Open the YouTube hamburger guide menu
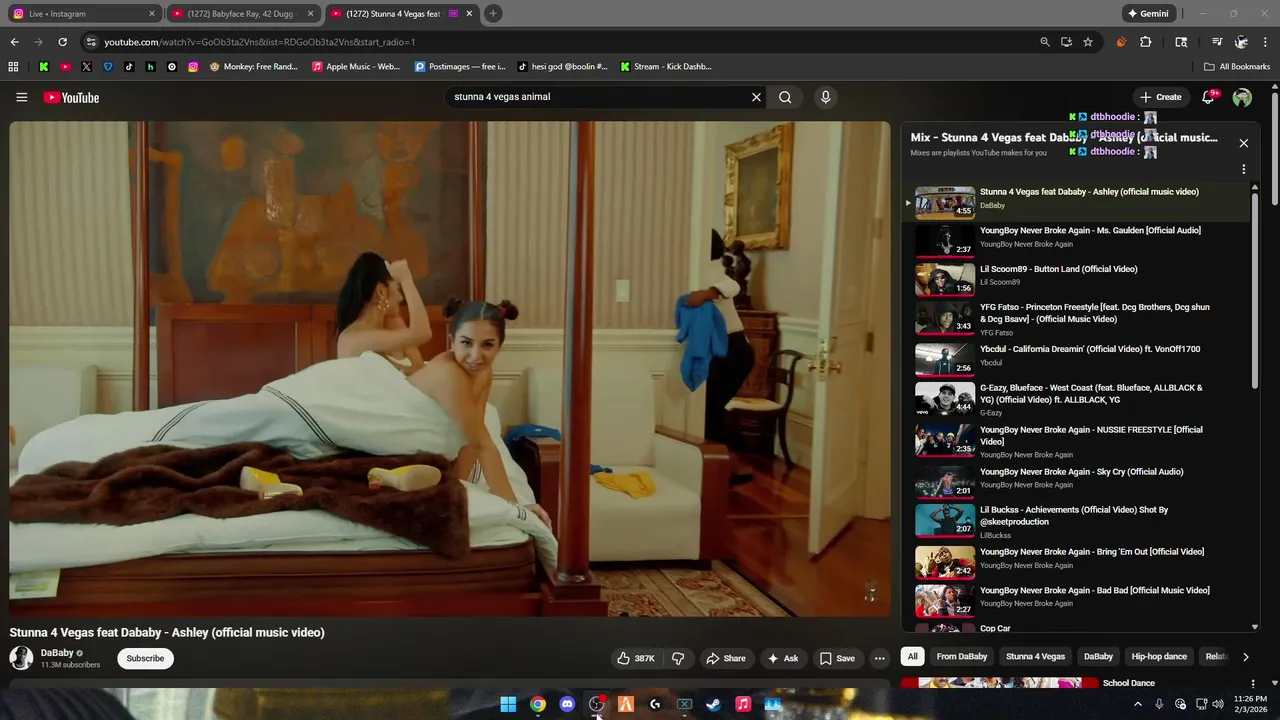The image size is (1280, 720). click(x=21, y=97)
